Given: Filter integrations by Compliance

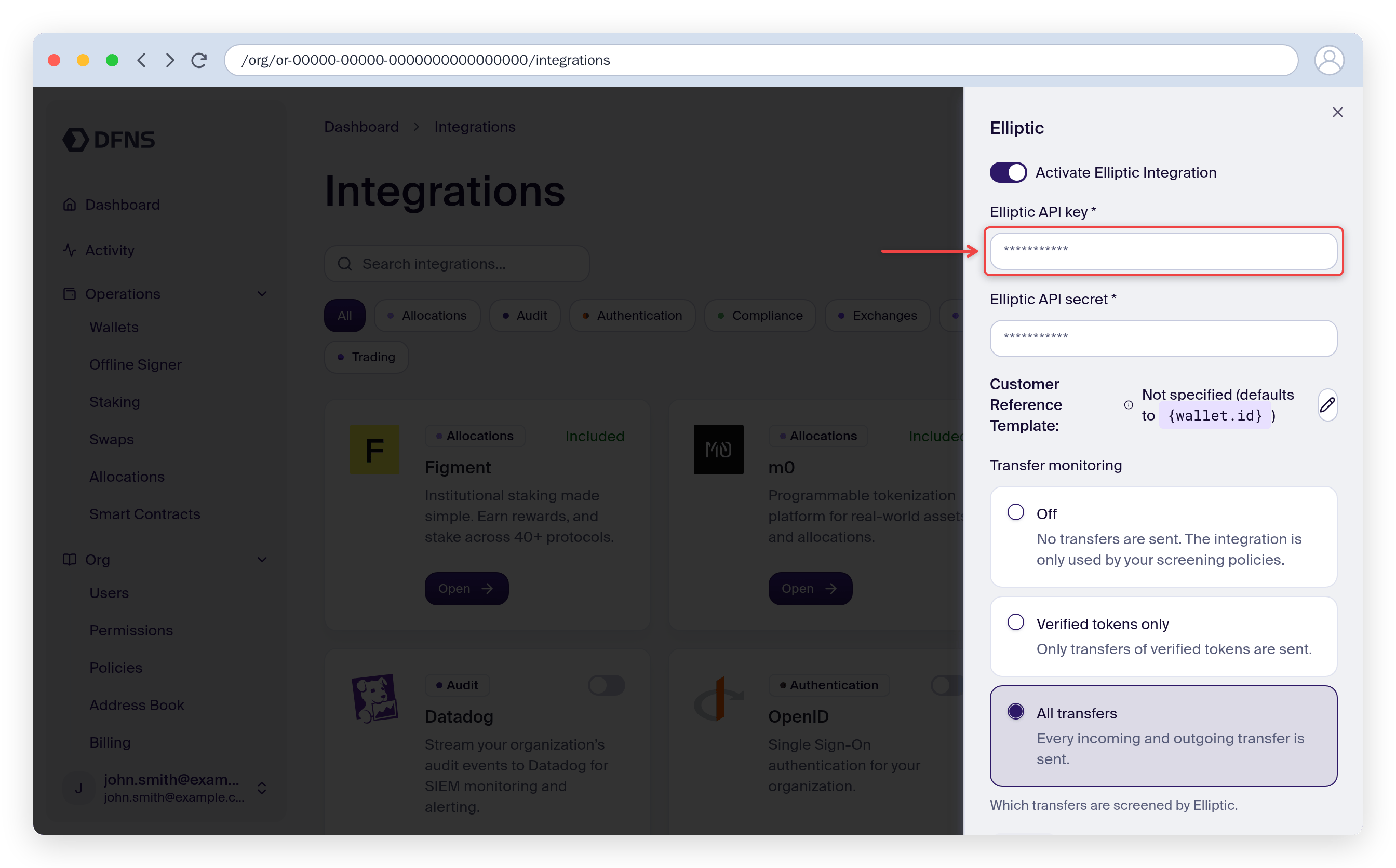Looking at the screenshot, I should point(760,315).
